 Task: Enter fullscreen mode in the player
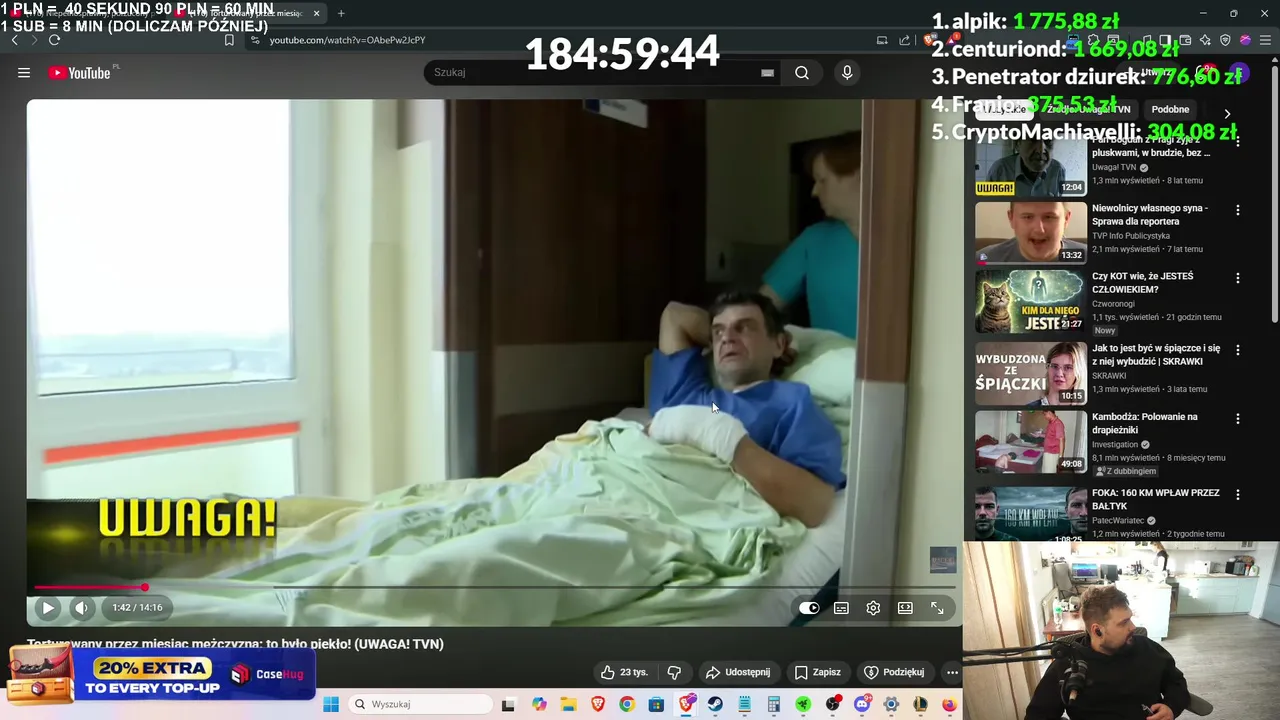coord(937,608)
